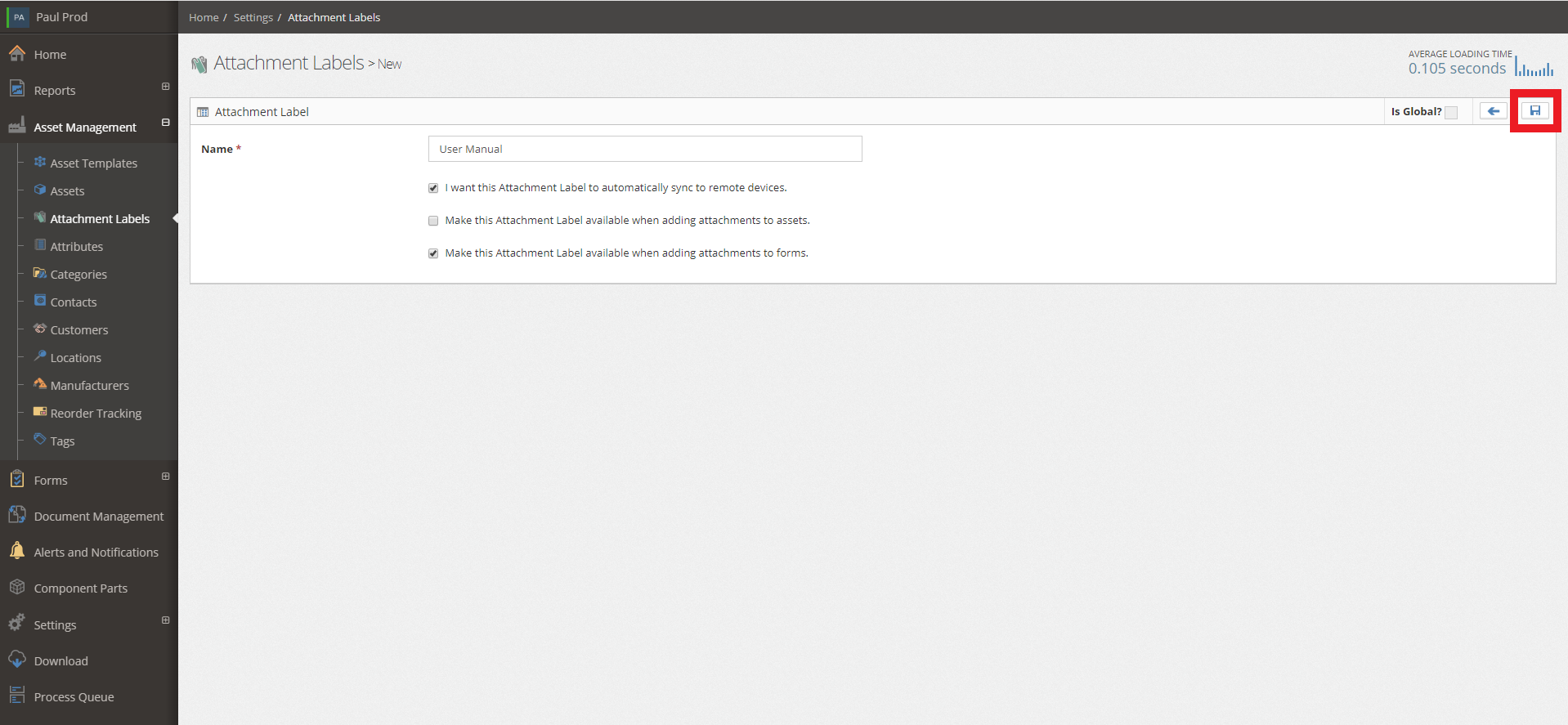The image size is (1568, 725).
Task: Click the Manufacturers icon
Action: (x=40, y=384)
